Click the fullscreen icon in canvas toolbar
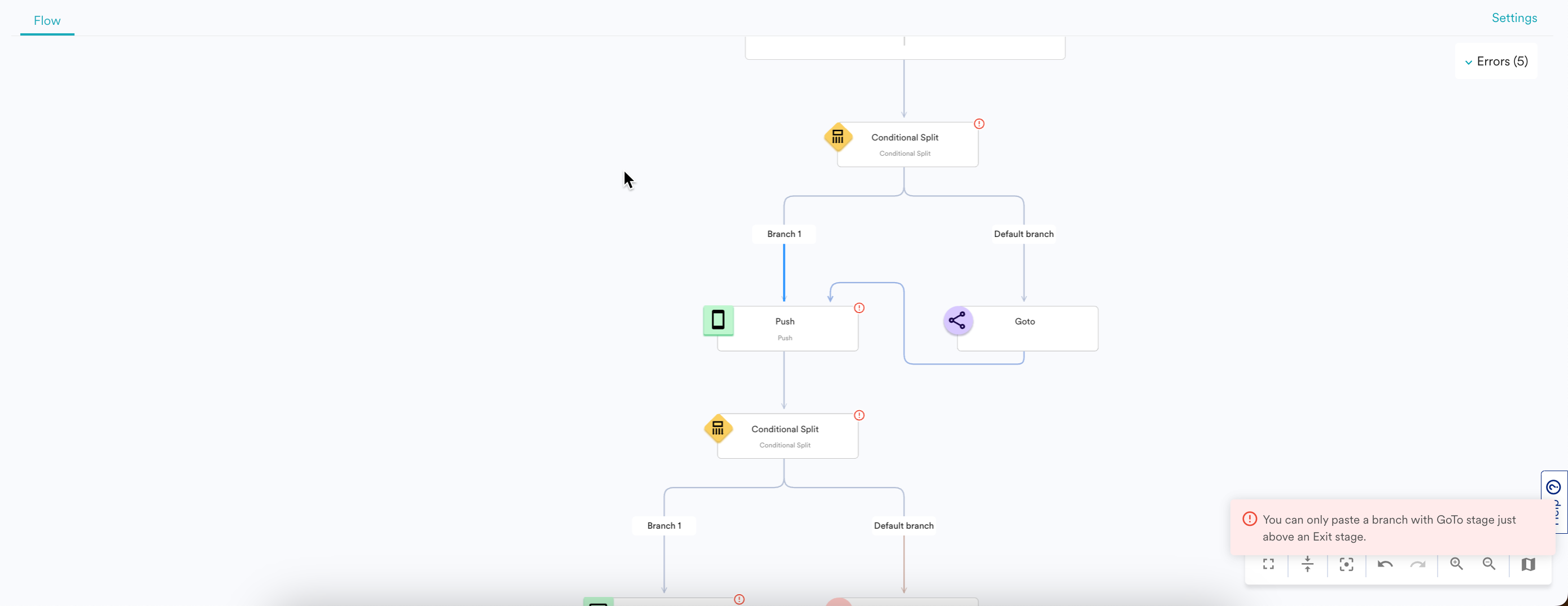The width and height of the screenshot is (1568, 606). 1268,564
